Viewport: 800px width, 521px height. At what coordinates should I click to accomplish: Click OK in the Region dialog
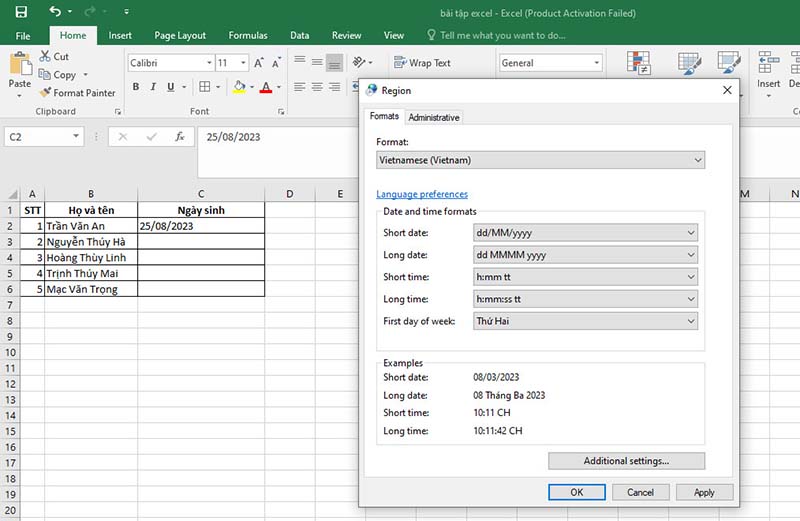point(577,492)
